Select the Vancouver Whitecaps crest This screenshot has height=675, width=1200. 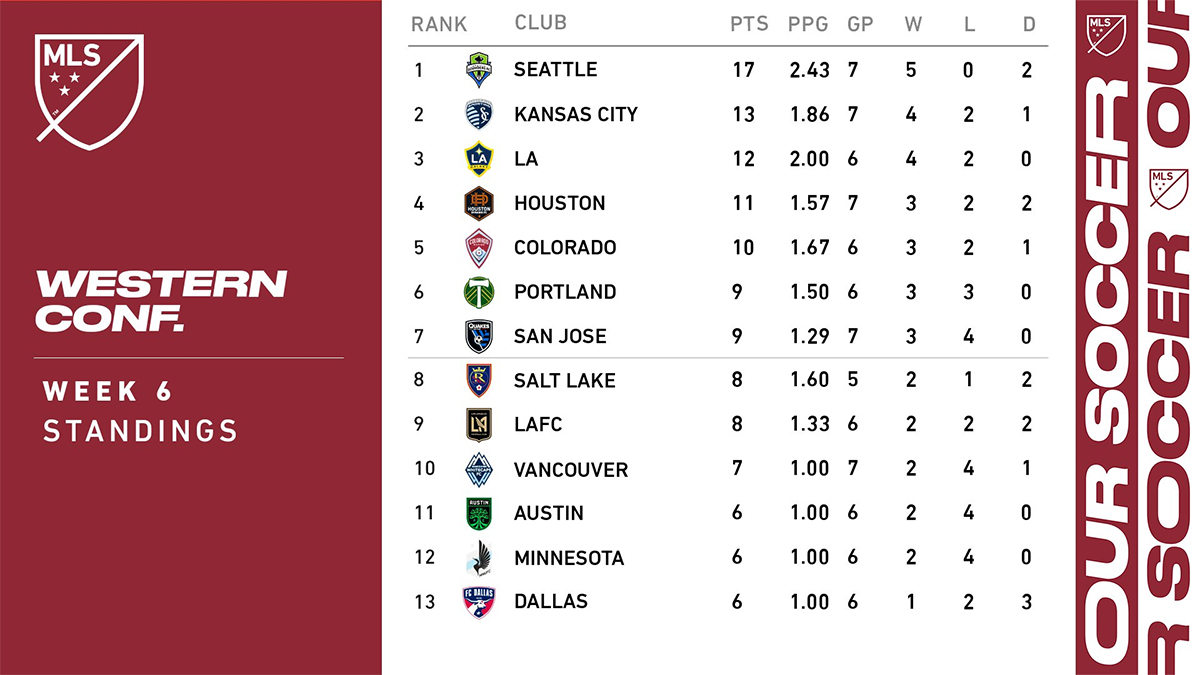click(479, 469)
